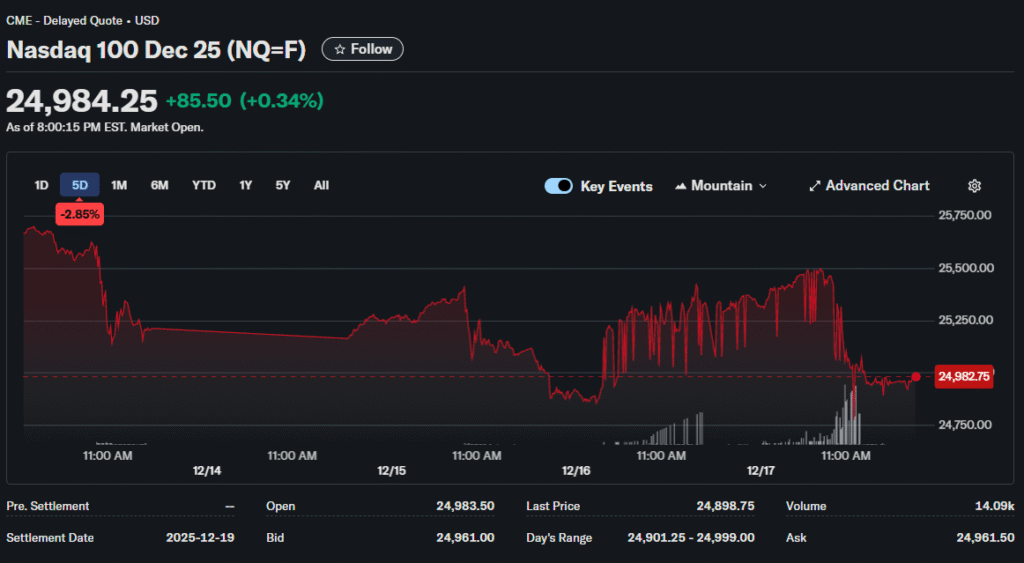1024x563 pixels.
Task: Select the 5D time range tab
Action: click(x=80, y=185)
